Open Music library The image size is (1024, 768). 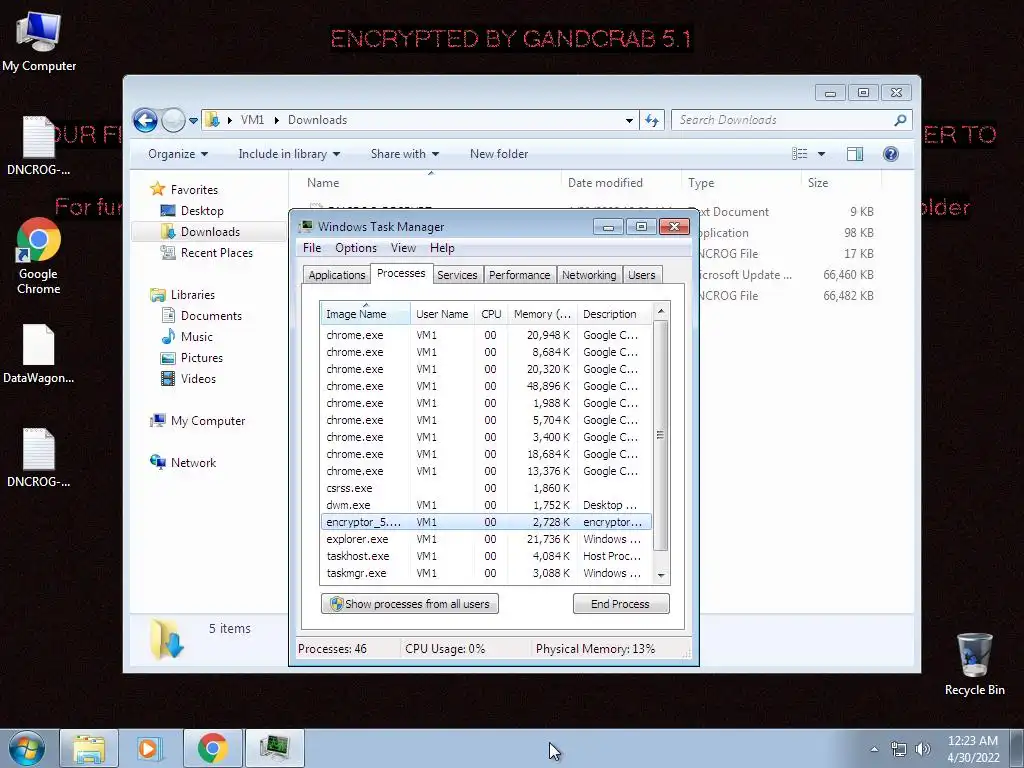[x=197, y=336]
